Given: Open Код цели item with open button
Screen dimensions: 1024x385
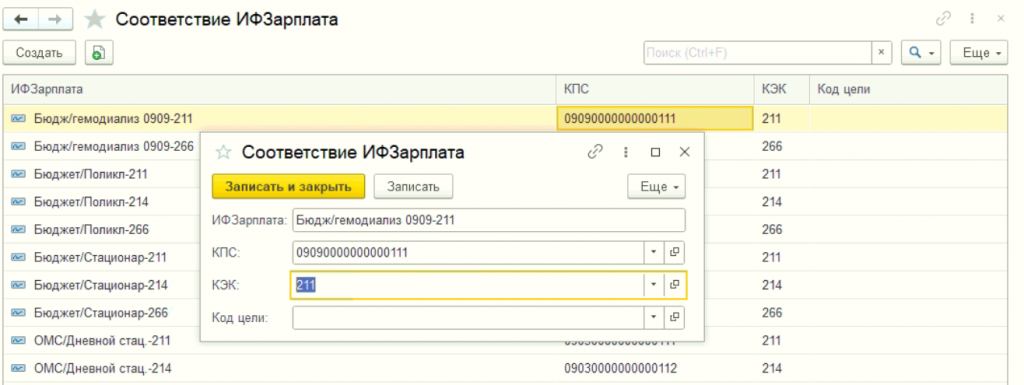Looking at the screenshot, I should click(x=675, y=318).
